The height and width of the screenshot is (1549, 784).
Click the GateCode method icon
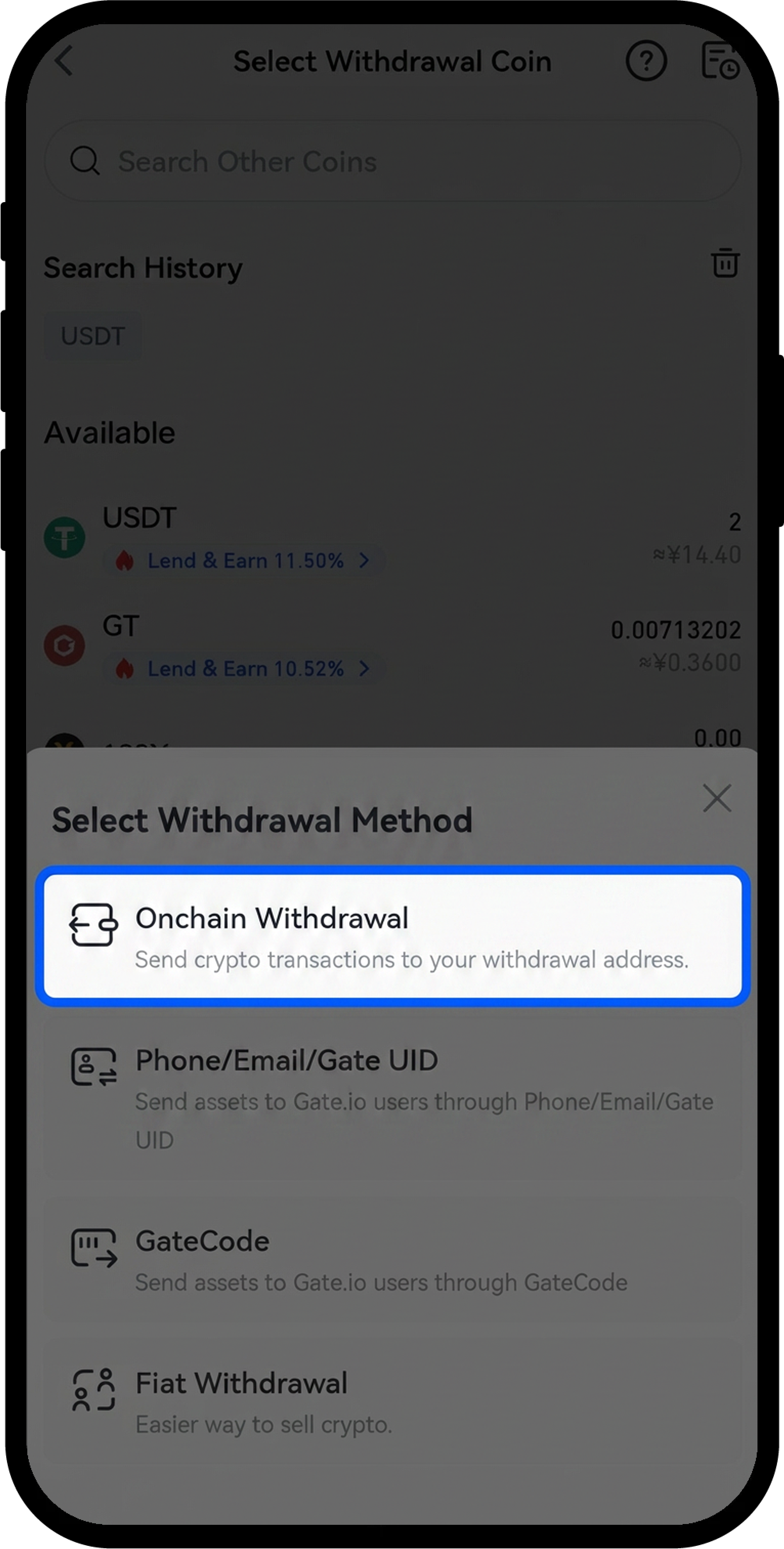click(x=94, y=1248)
